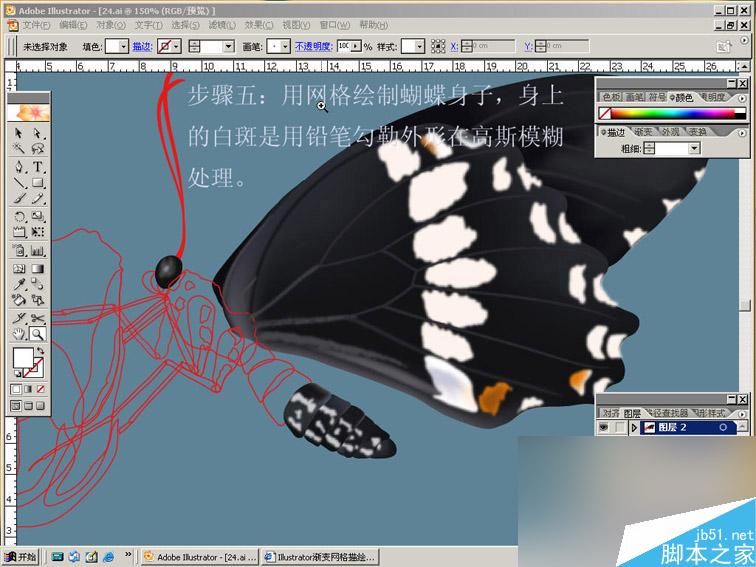Open 粗细 weight dropdown in Stroke panel
This screenshot has height=567, width=756.
pos(694,148)
